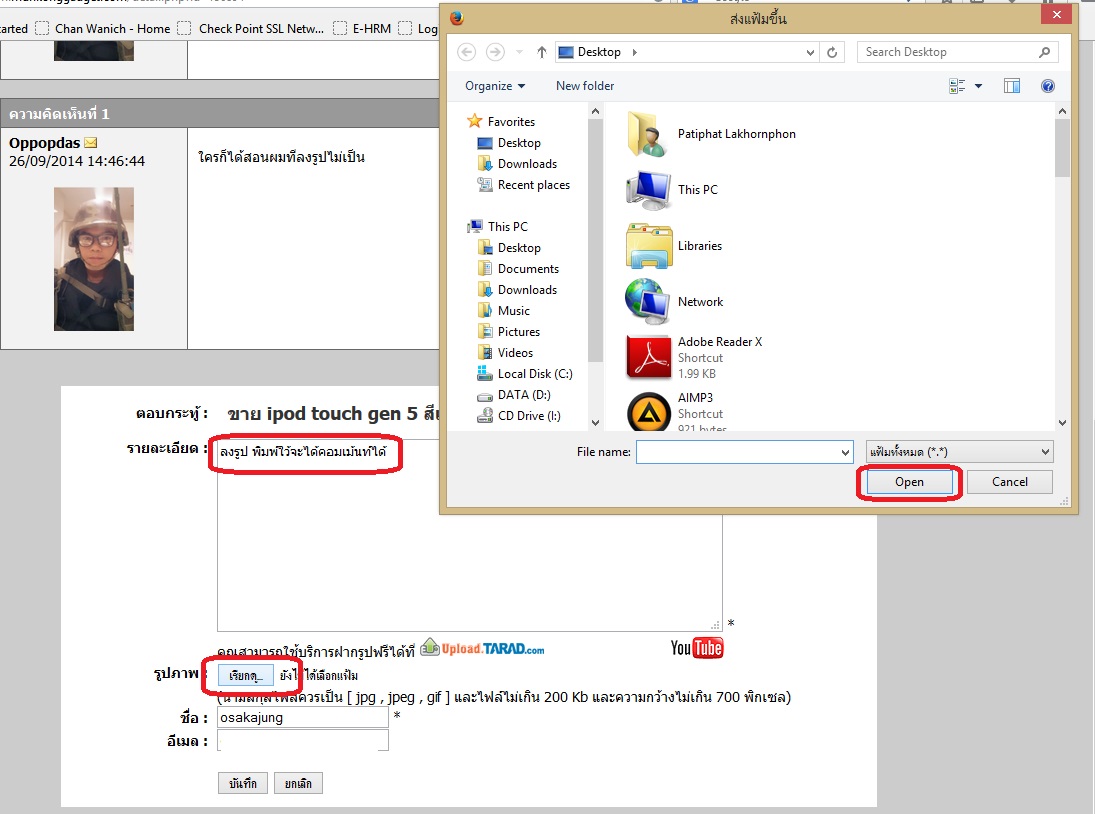
Task: Click the Oppopdas profile photo
Action: click(x=94, y=259)
